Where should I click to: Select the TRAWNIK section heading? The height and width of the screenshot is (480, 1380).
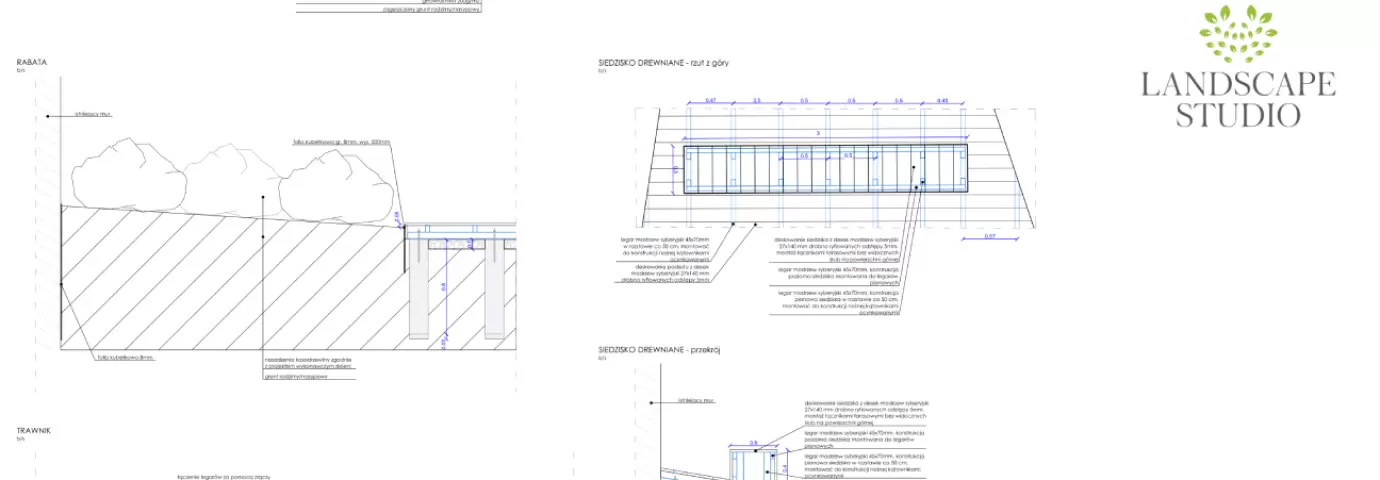[x=34, y=430]
